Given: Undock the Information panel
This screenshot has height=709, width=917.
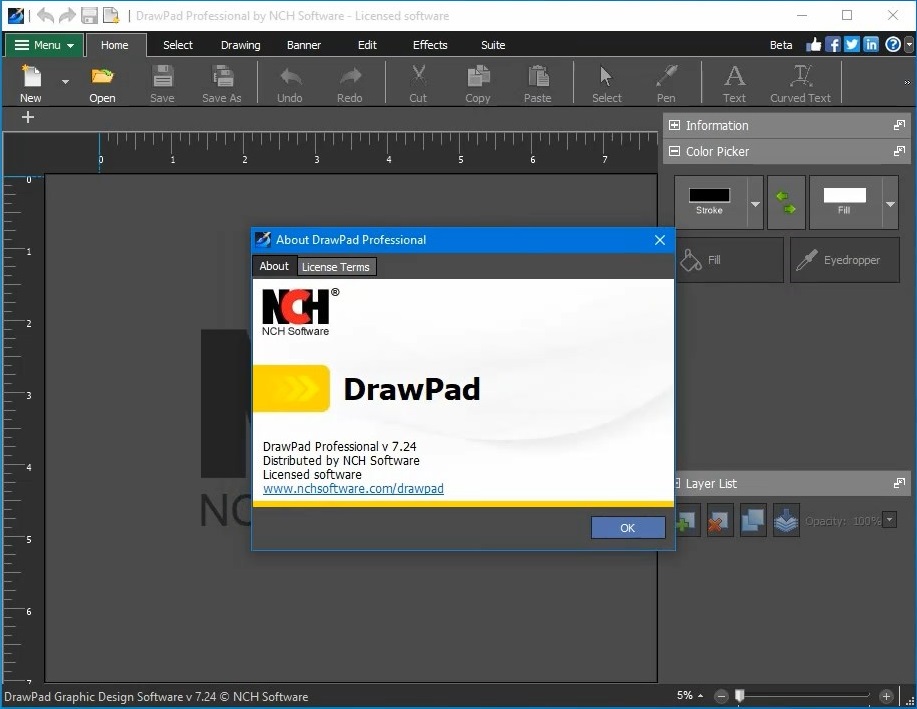Looking at the screenshot, I should pyautogui.click(x=899, y=125).
